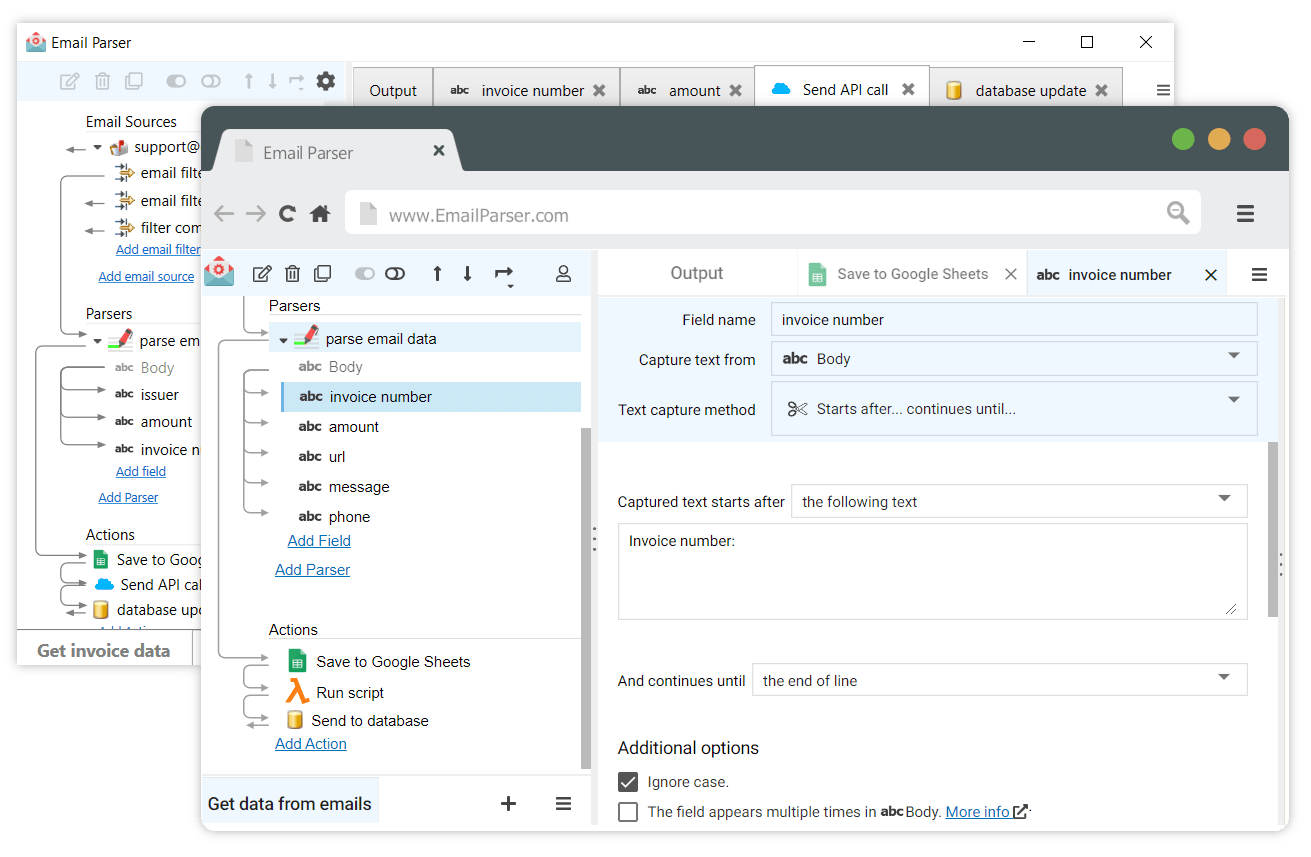Collapse the parse email data parser in front window

pos(283,340)
